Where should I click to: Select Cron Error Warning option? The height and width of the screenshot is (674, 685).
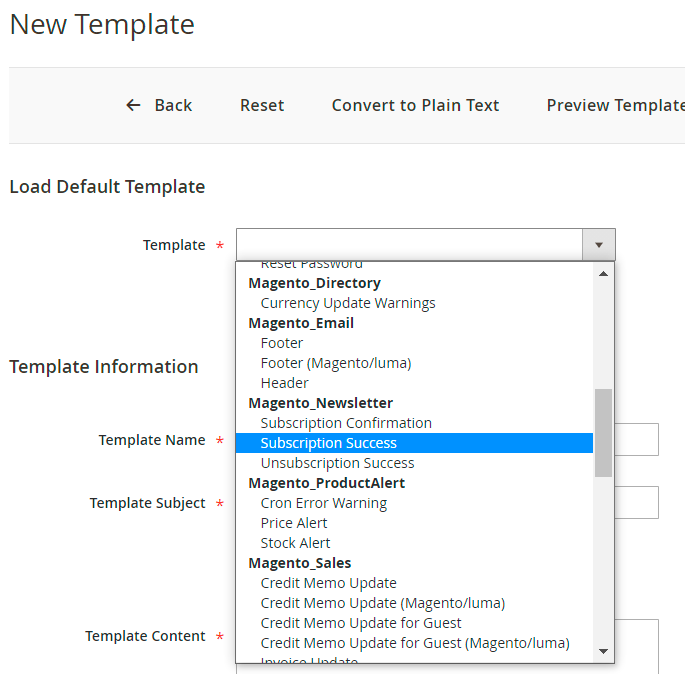pyautogui.click(x=324, y=503)
